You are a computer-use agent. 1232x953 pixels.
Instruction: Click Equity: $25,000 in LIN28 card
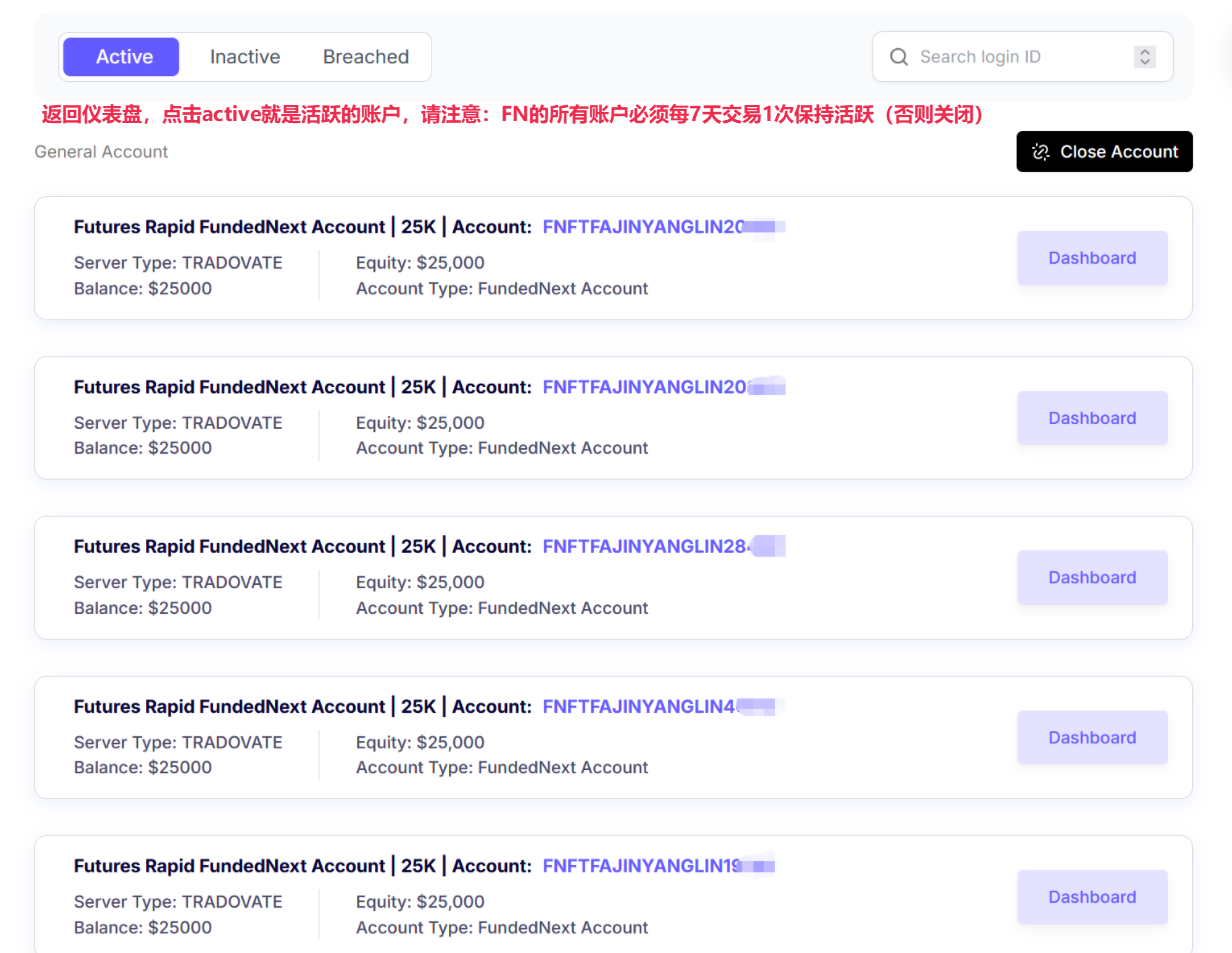tap(420, 582)
